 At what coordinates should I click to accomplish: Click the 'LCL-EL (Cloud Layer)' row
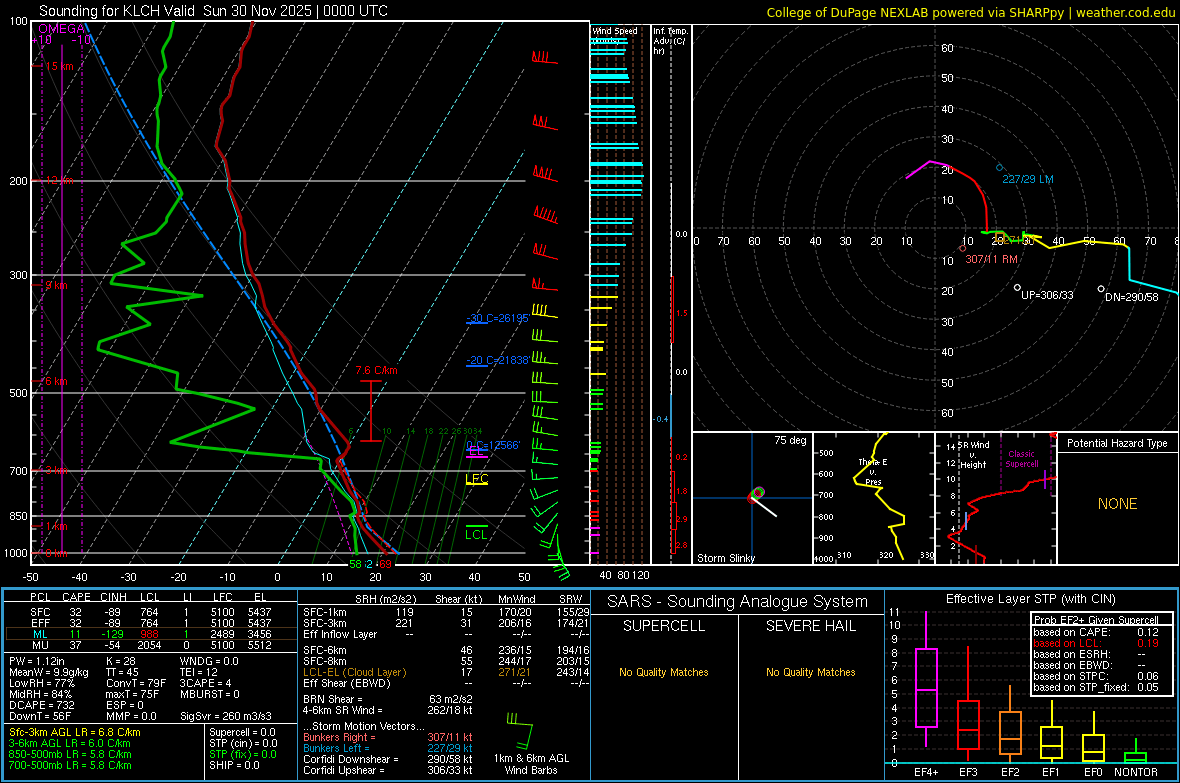click(x=446, y=672)
